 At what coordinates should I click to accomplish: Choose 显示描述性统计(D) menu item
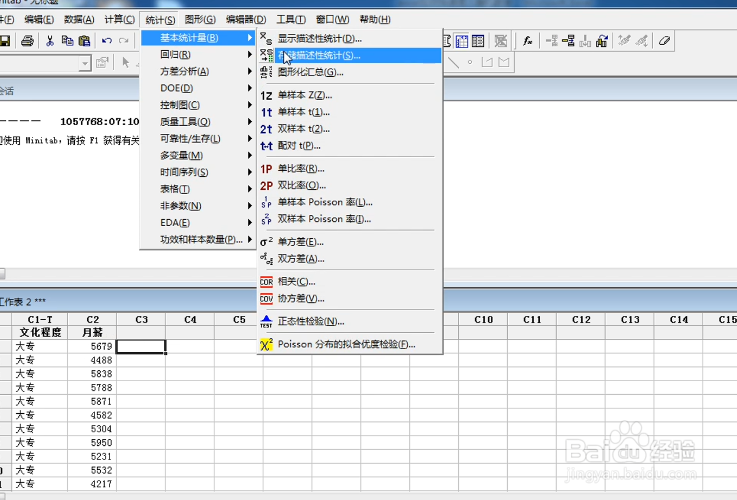pos(349,39)
